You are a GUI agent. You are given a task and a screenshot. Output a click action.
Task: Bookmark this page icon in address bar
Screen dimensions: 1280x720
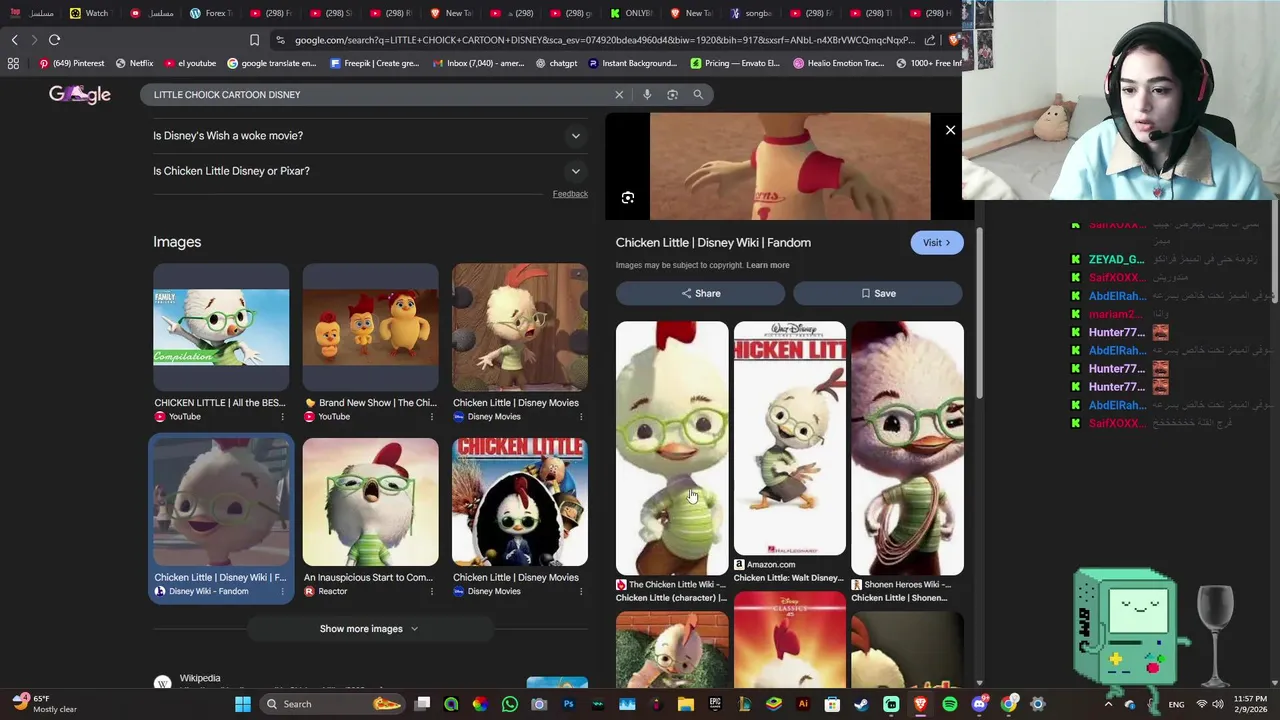tap(254, 40)
